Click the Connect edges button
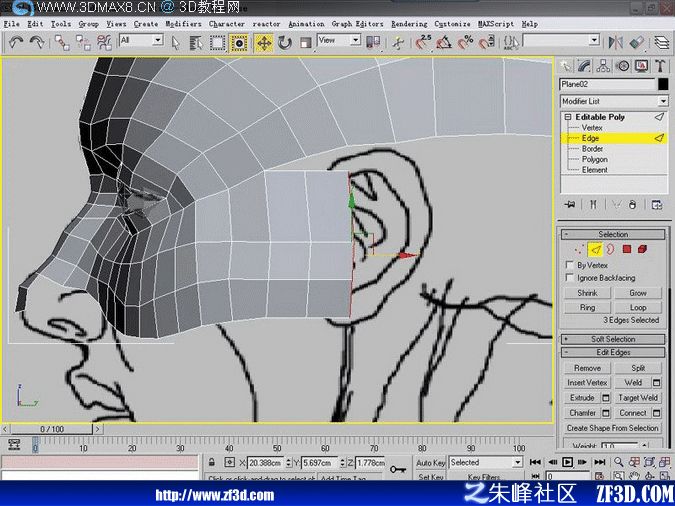The height and width of the screenshot is (506, 675). point(633,413)
